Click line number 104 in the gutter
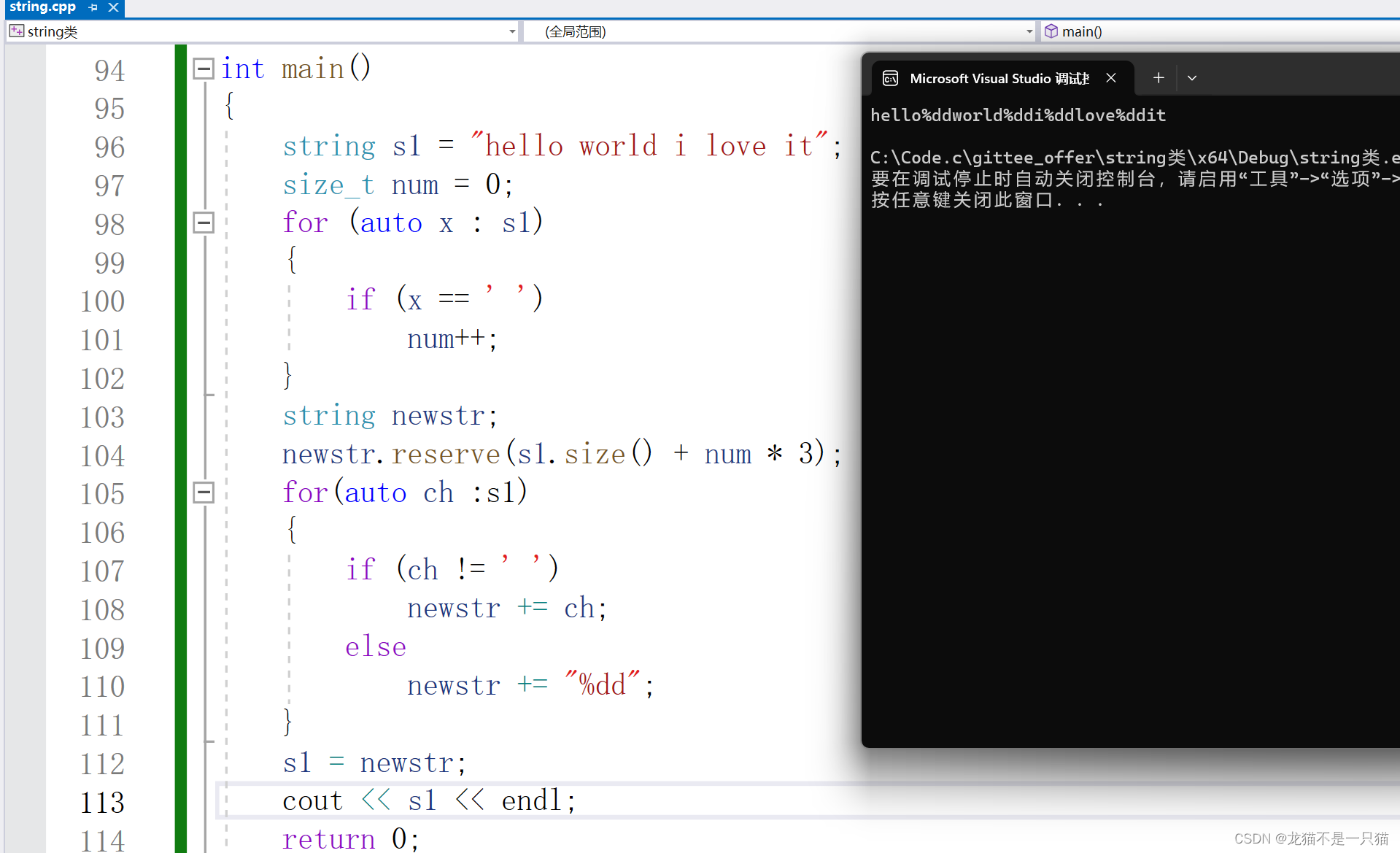This screenshot has height=853, width=1400. (103, 456)
